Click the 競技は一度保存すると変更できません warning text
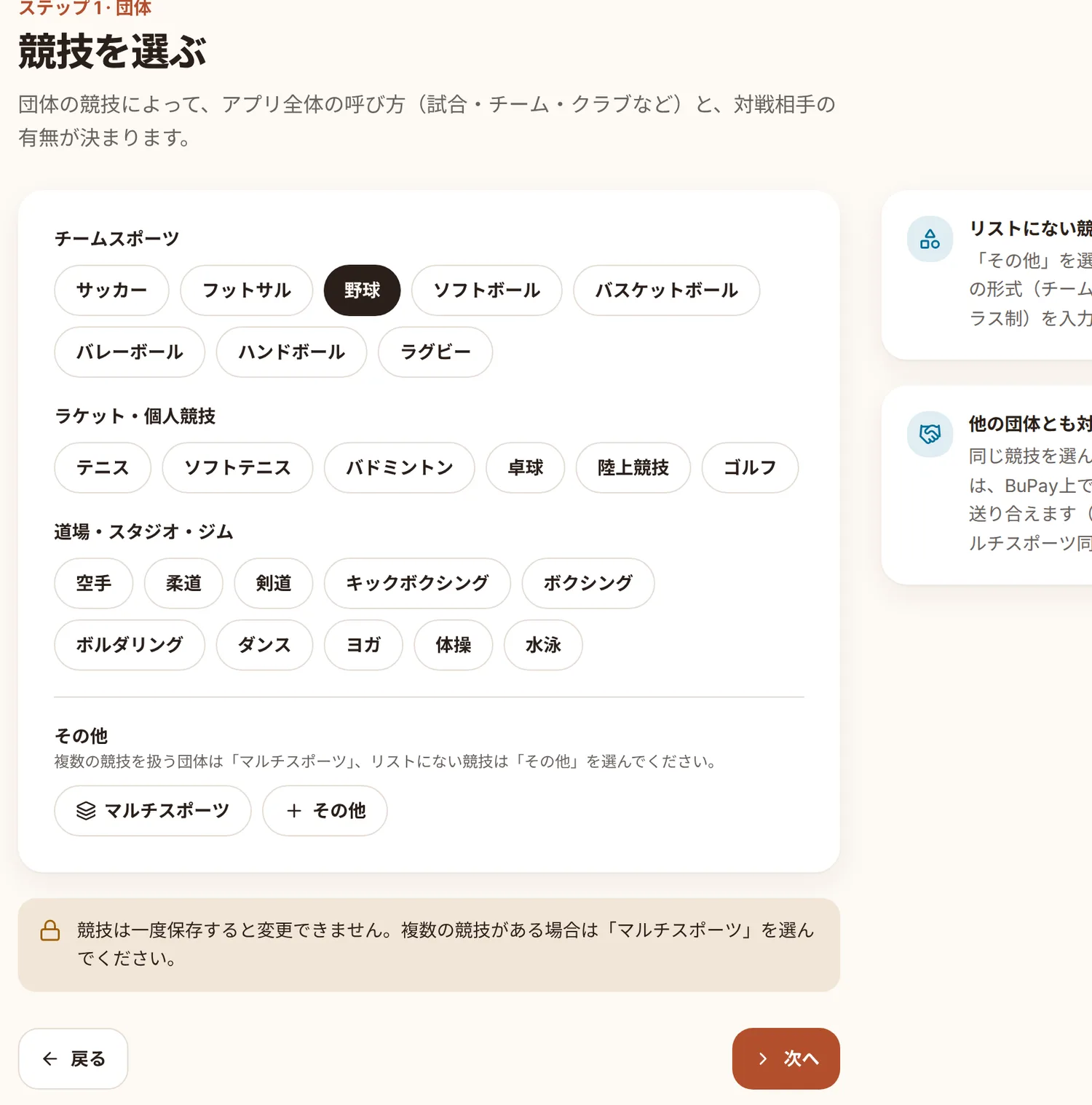 [x=446, y=944]
